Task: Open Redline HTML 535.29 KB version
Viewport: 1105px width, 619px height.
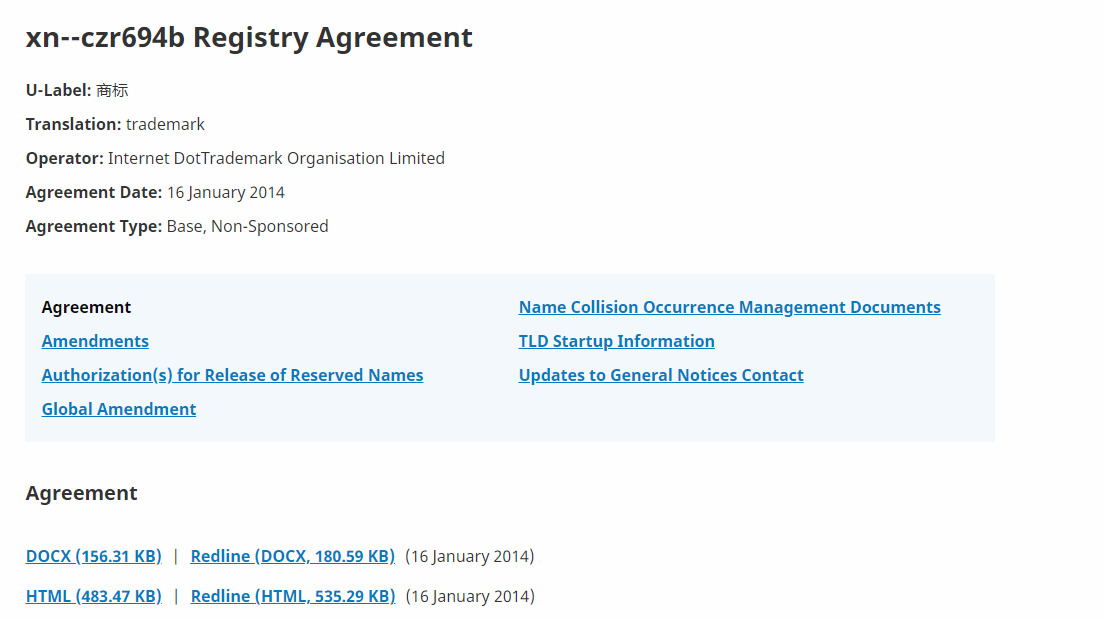Action: [x=292, y=596]
